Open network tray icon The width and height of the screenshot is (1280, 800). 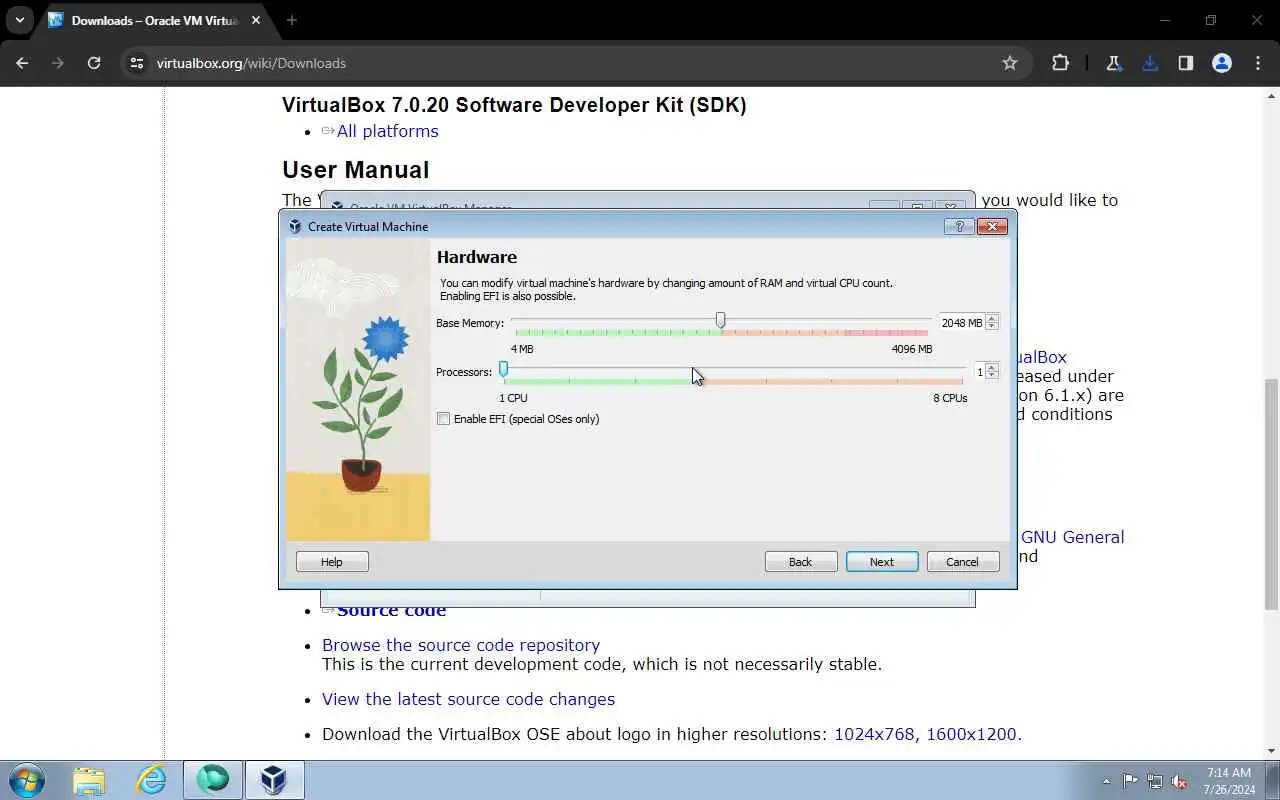(x=1155, y=781)
